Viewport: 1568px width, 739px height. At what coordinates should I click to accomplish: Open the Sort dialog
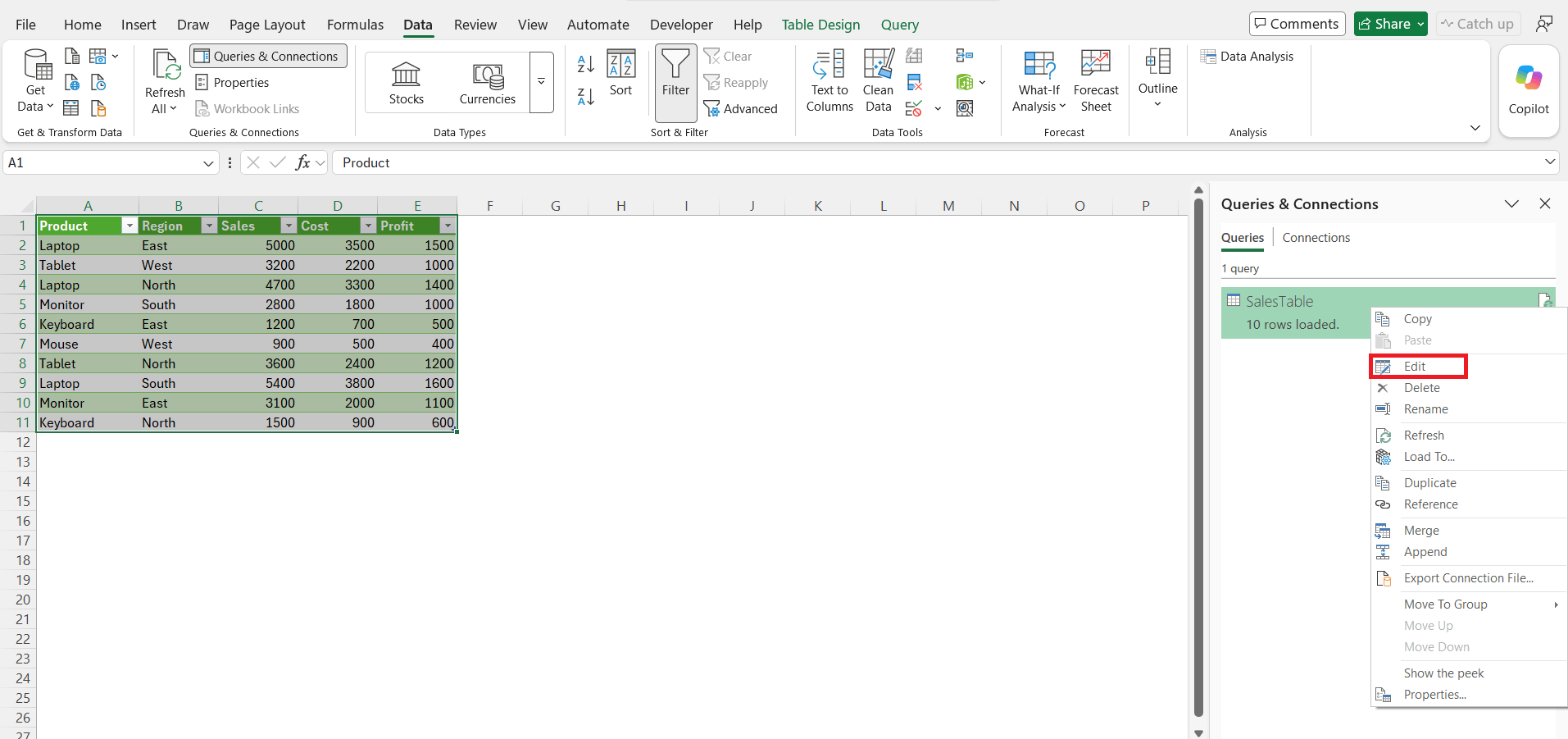point(620,74)
